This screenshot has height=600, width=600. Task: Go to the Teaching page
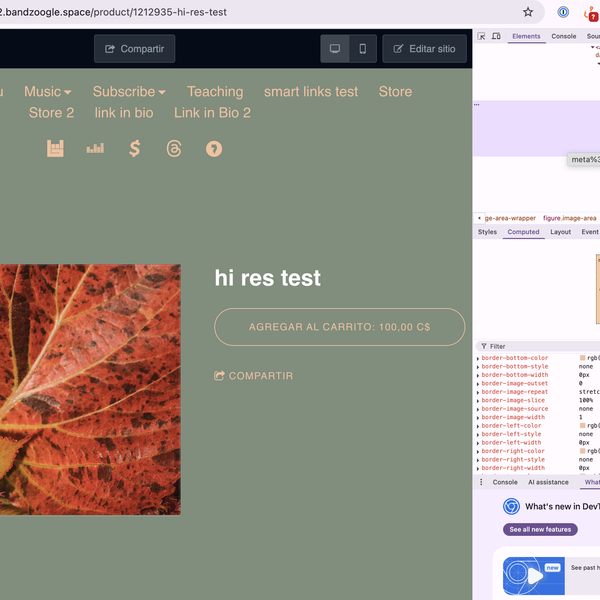[x=215, y=91]
